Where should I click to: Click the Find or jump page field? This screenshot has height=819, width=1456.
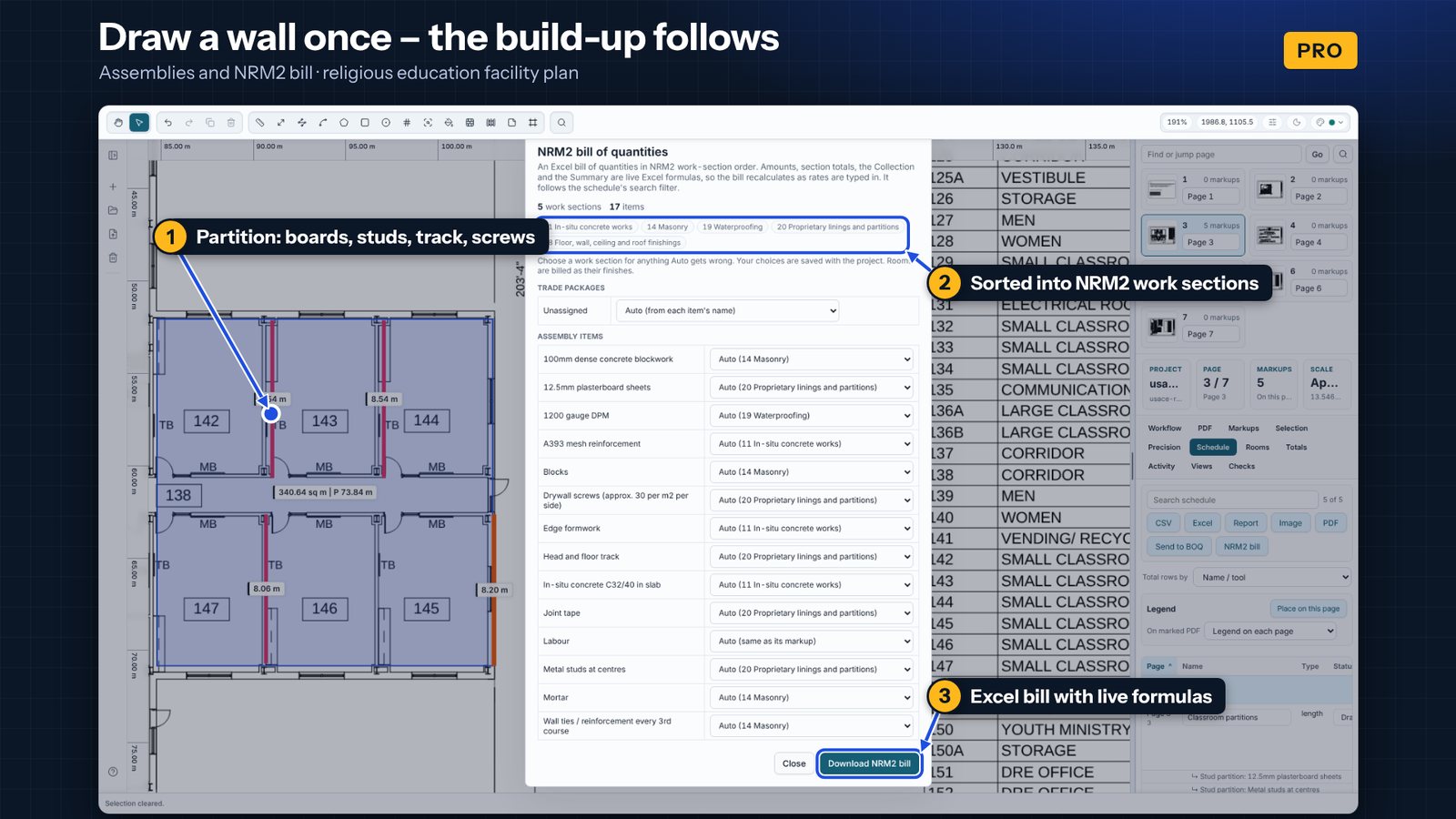1221,154
